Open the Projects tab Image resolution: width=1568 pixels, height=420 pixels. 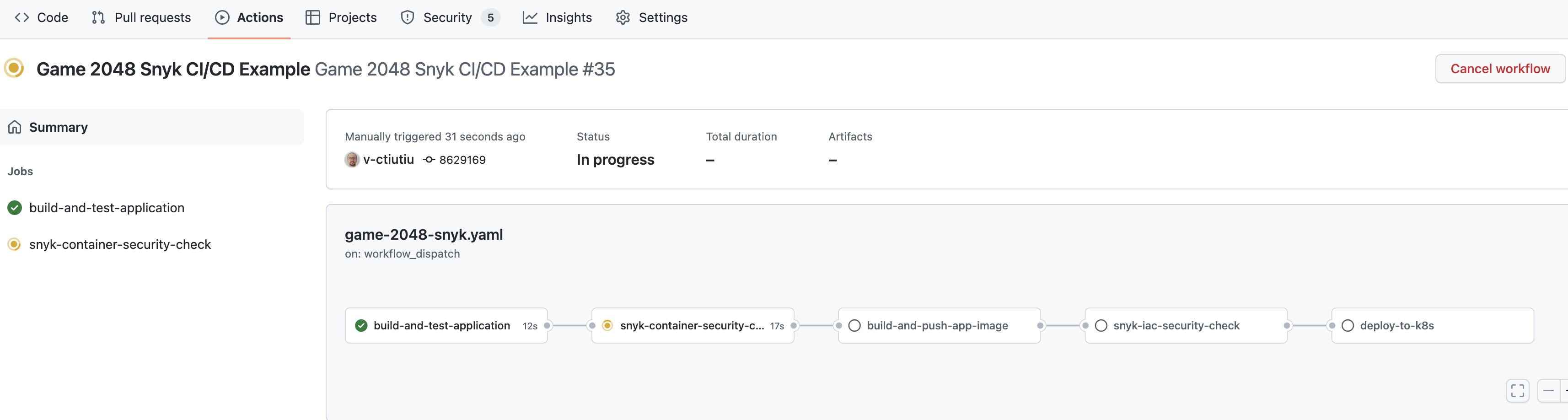click(x=341, y=18)
